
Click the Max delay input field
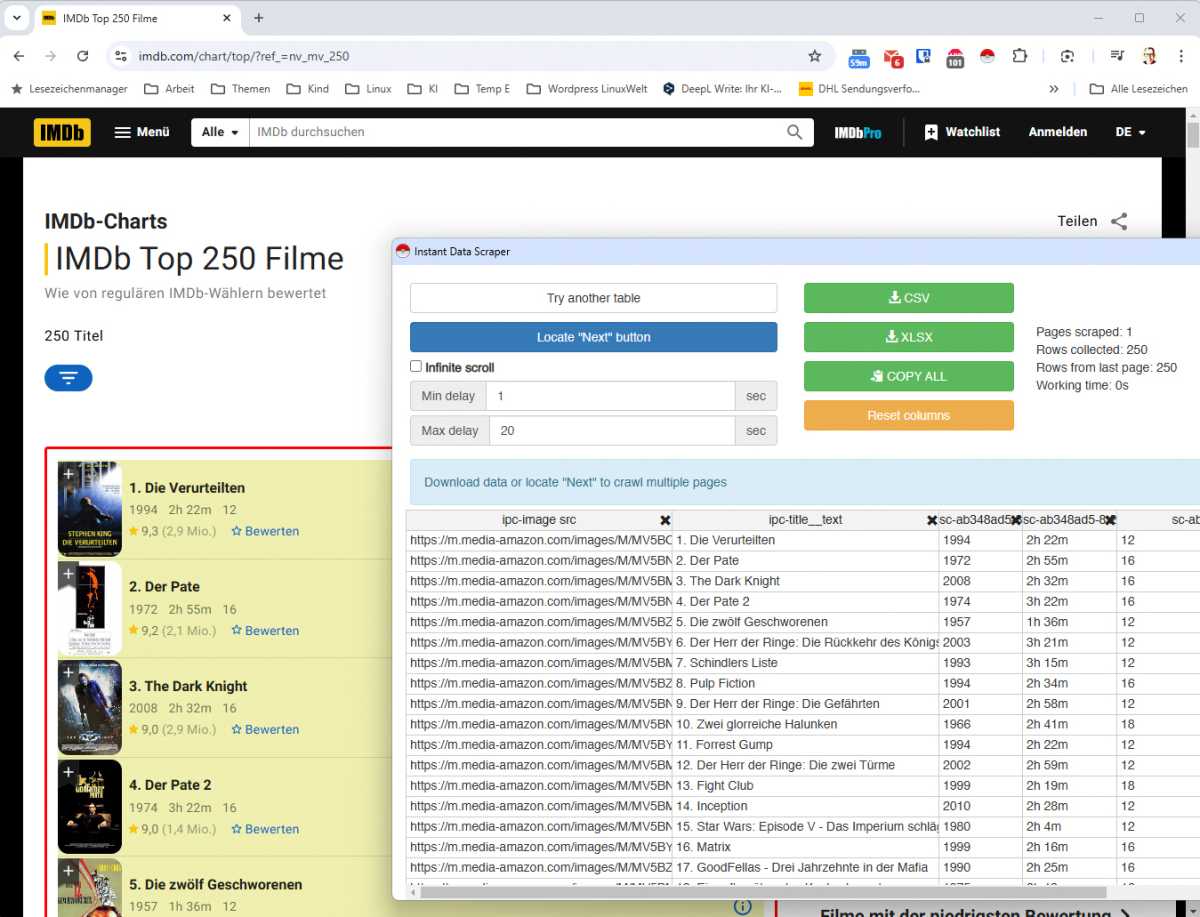click(610, 431)
